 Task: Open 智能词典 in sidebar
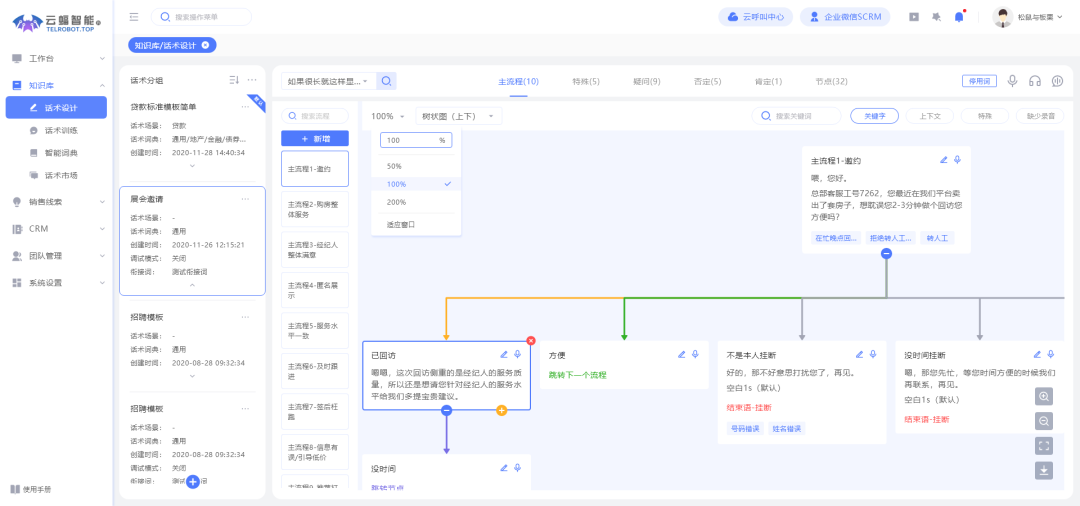pyautogui.click(x=56, y=153)
